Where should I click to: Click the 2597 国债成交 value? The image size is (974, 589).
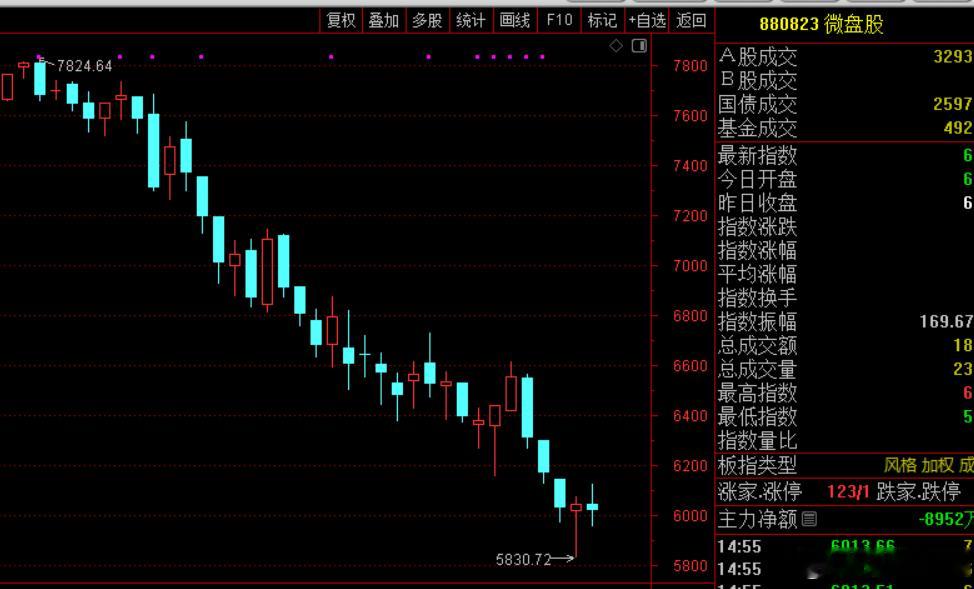[953, 104]
